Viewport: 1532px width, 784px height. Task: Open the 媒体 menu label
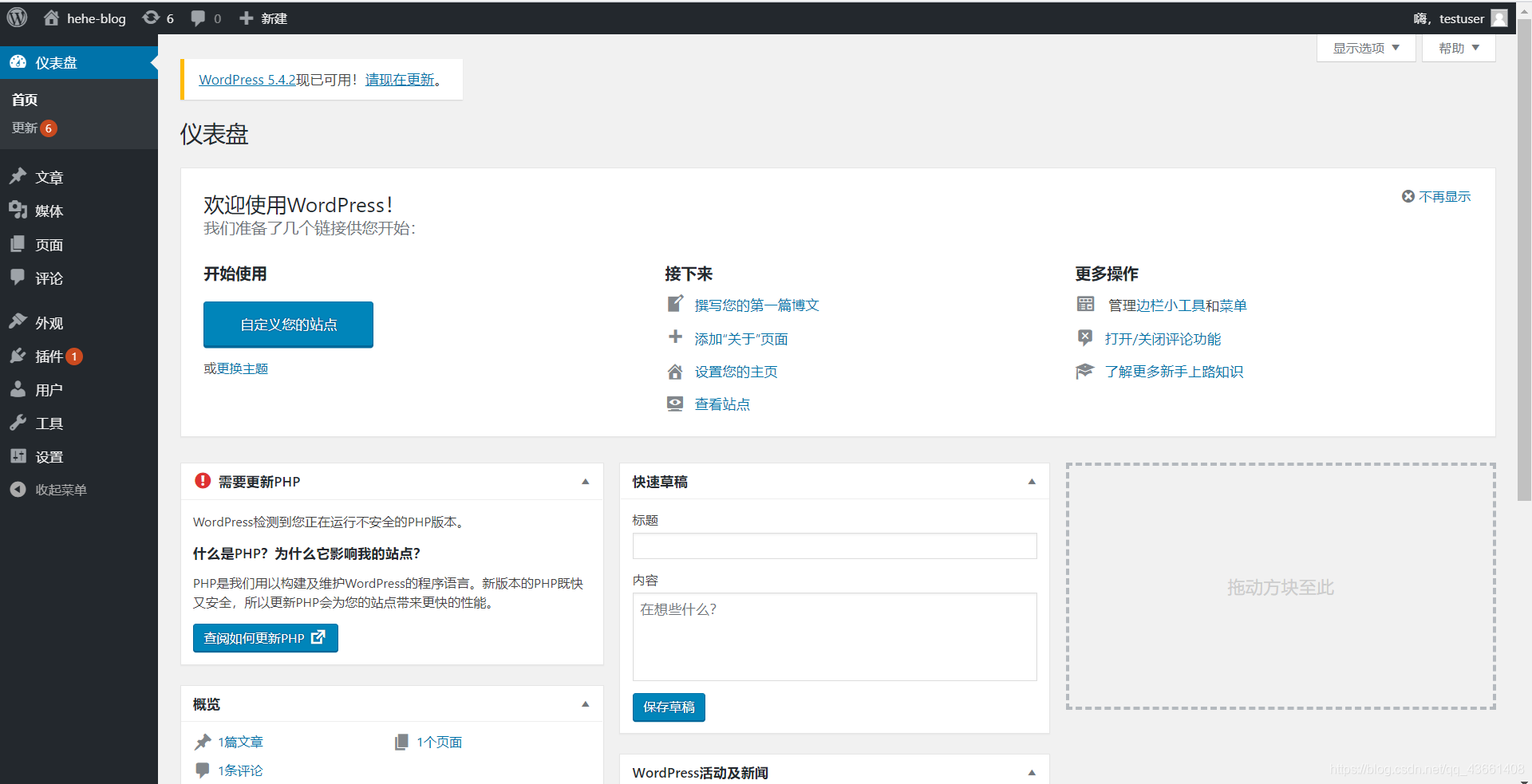point(49,211)
